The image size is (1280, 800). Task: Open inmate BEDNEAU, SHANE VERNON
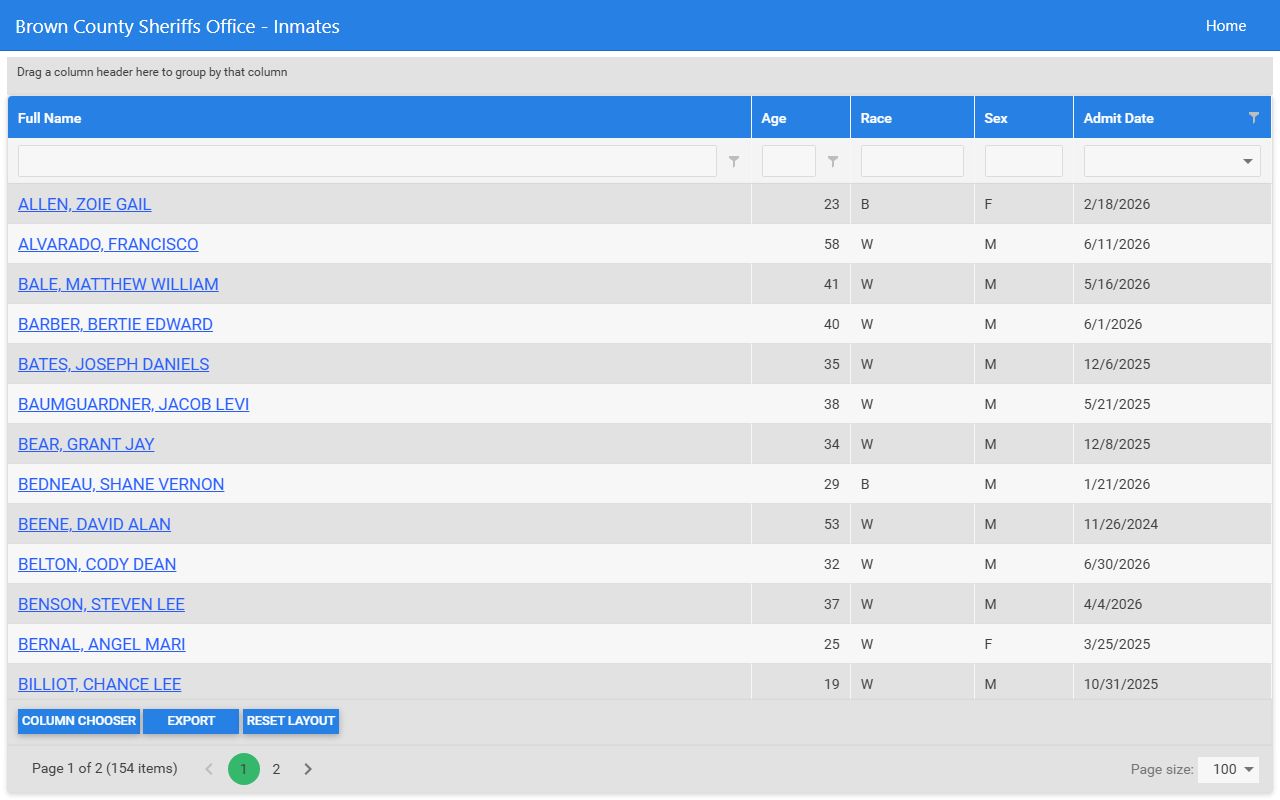click(121, 484)
